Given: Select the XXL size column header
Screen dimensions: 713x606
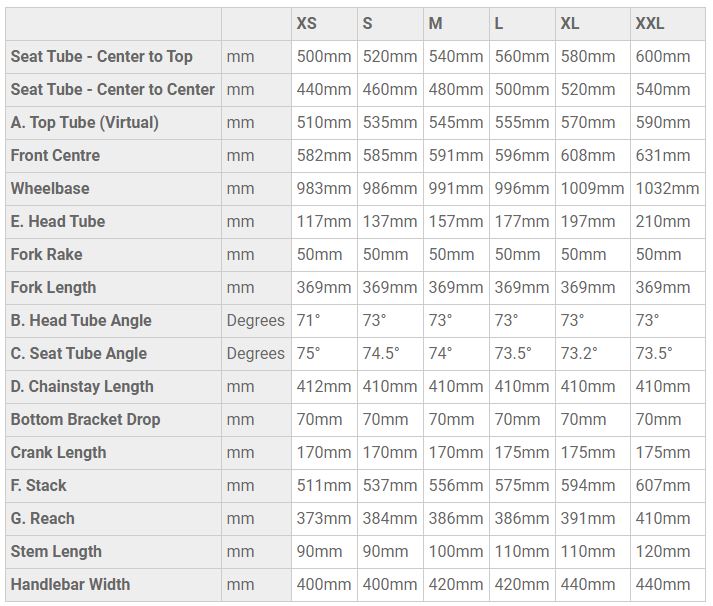Looking at the screenshot, I should [650, 23].
